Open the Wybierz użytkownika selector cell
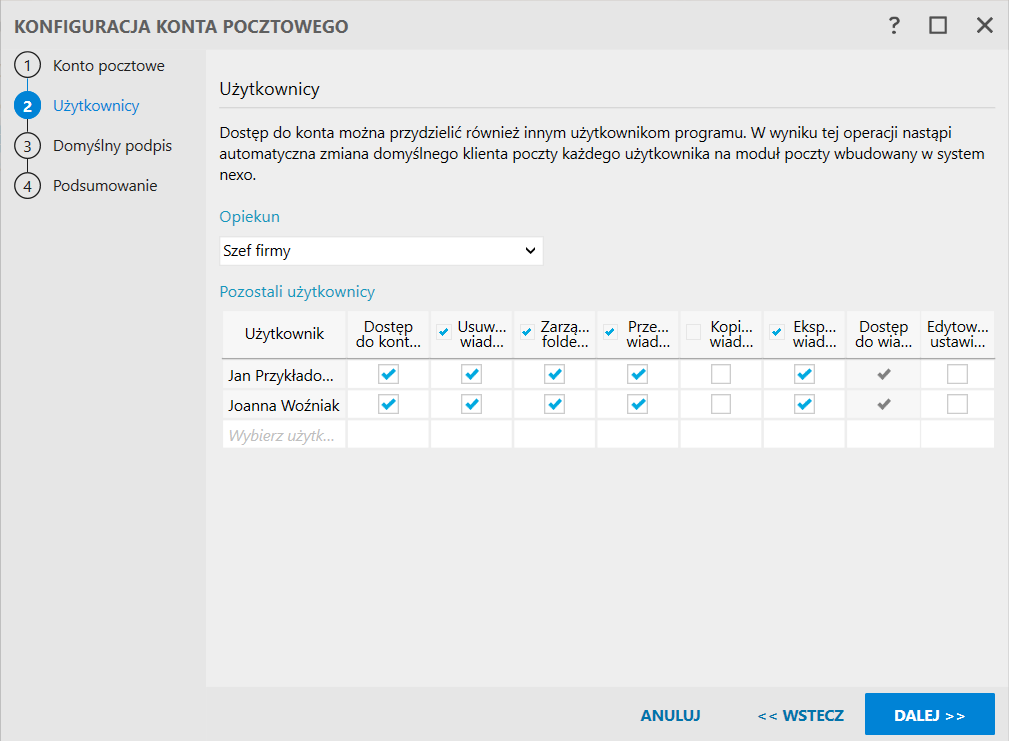This screenshot has height=741, width=1009. pos(285,435)
